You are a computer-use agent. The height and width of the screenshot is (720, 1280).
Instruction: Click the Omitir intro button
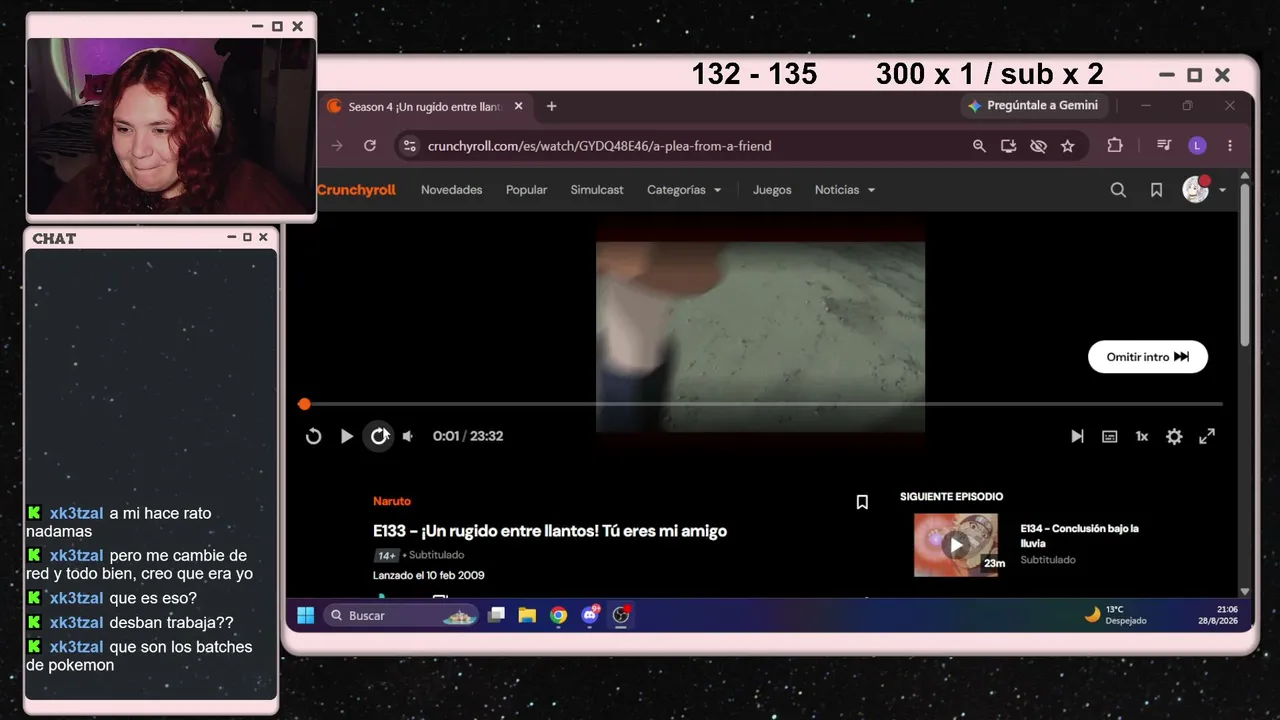[x=1148, y=357]
